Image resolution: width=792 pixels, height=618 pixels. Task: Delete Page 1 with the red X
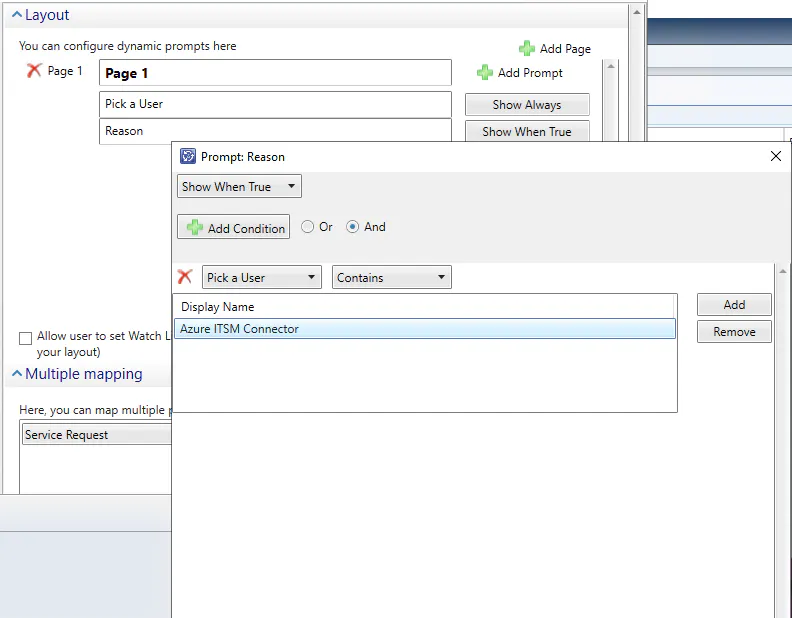pyautogui.click(x=34, y=71)
